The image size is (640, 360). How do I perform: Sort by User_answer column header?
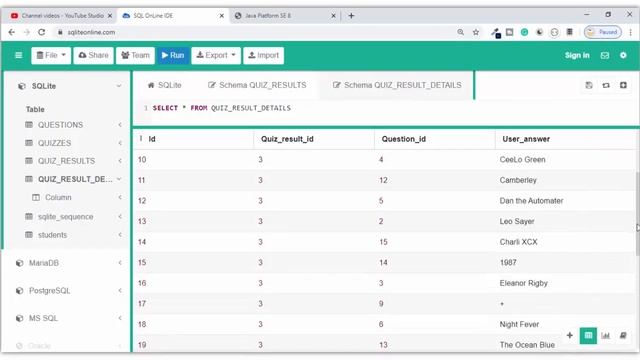[x=526, y=139]
